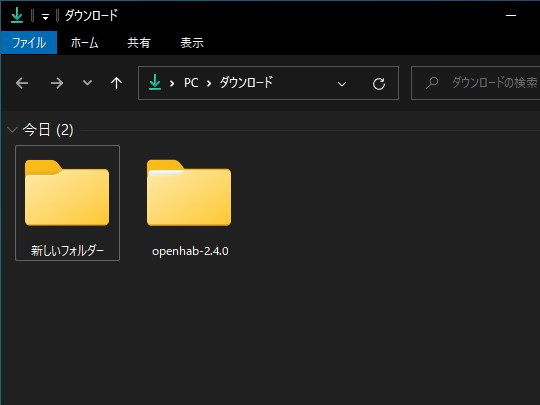
Task: Switch to the 共有 ribbon tab
Action: pos(139,43)
